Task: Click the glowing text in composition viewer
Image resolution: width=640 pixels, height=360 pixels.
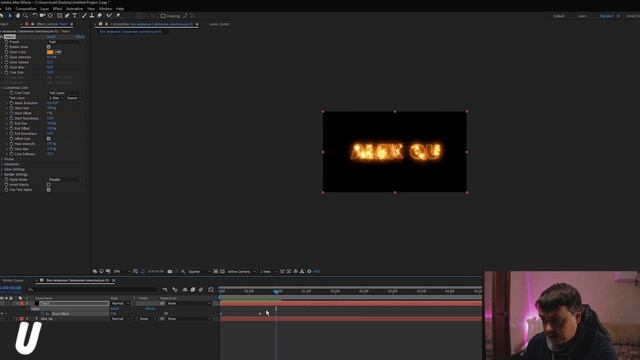Action: pos(396,151)
